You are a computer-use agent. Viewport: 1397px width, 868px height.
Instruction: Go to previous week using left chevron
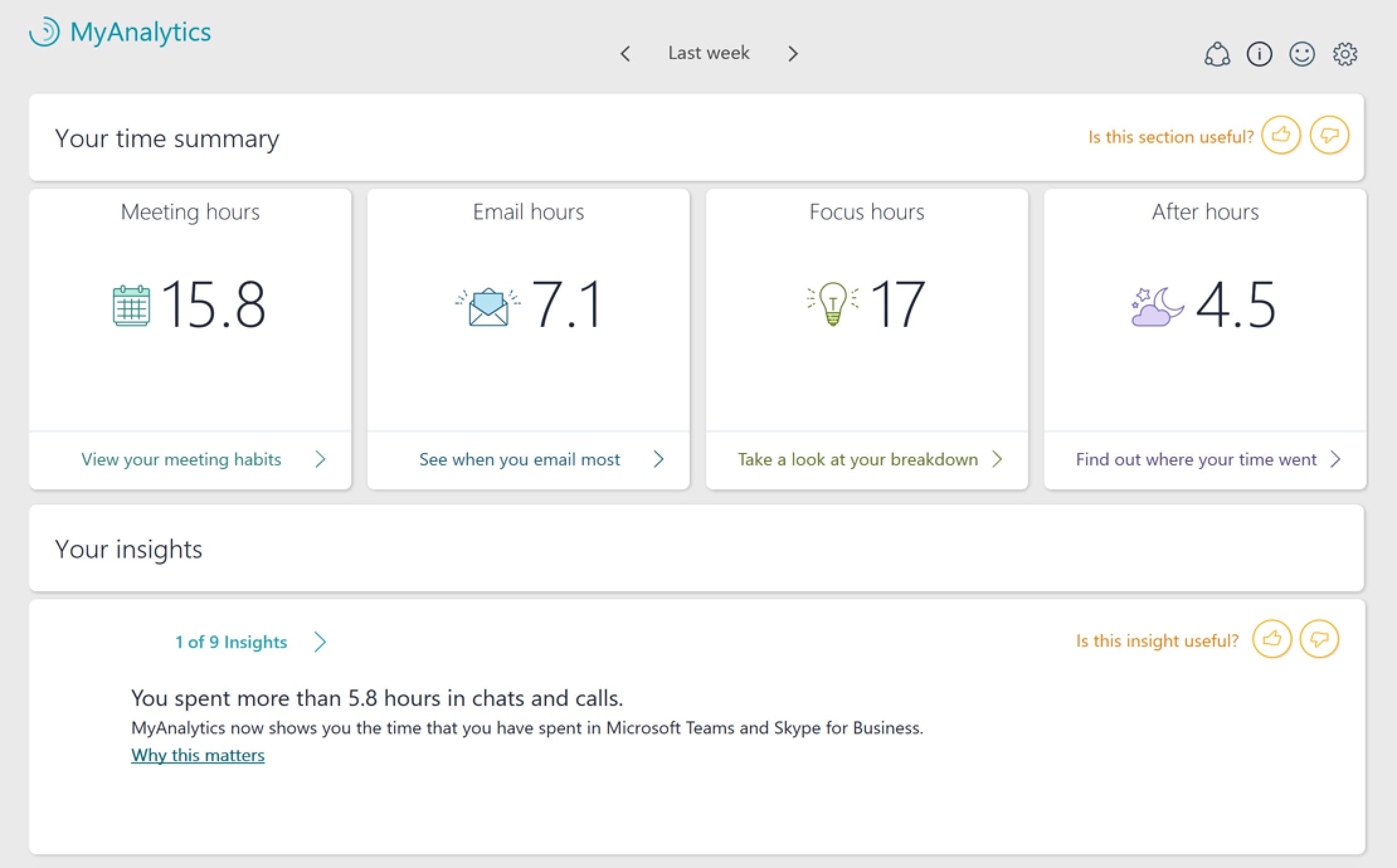625,53
